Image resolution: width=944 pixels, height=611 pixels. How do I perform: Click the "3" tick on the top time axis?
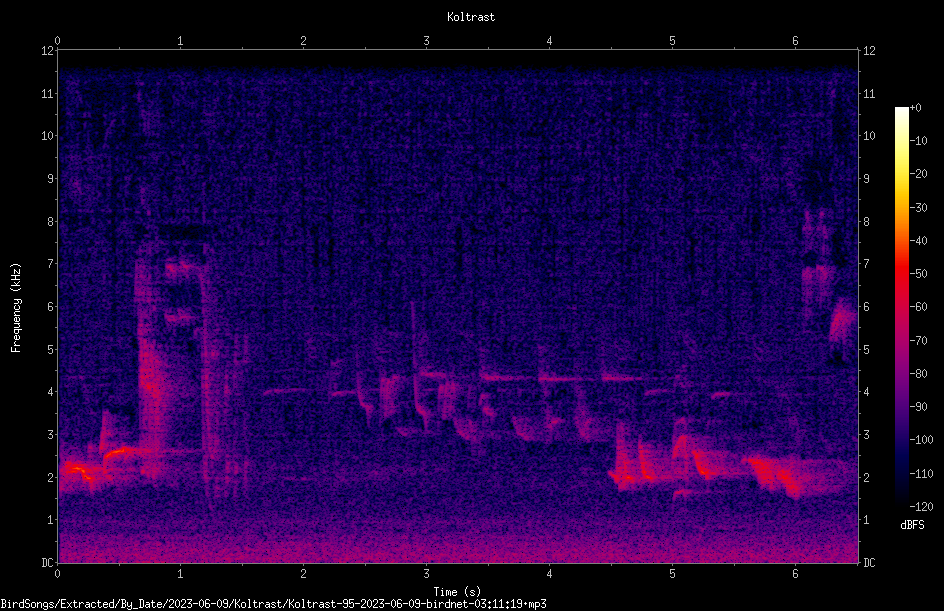[x=426, y=41]
